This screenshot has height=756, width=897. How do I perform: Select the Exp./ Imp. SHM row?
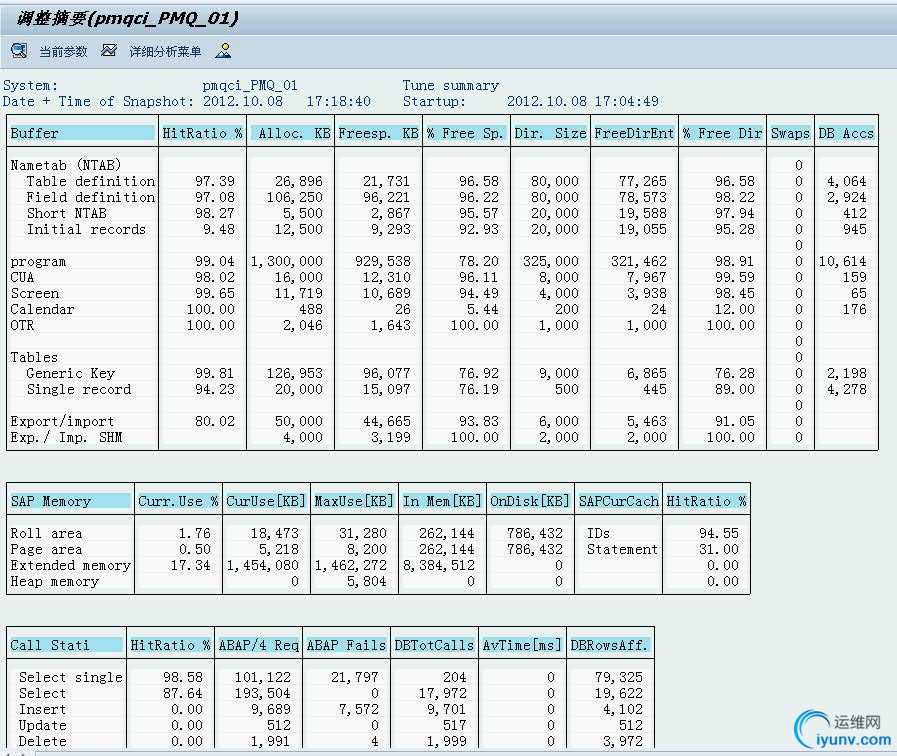[x=442, y=437]
